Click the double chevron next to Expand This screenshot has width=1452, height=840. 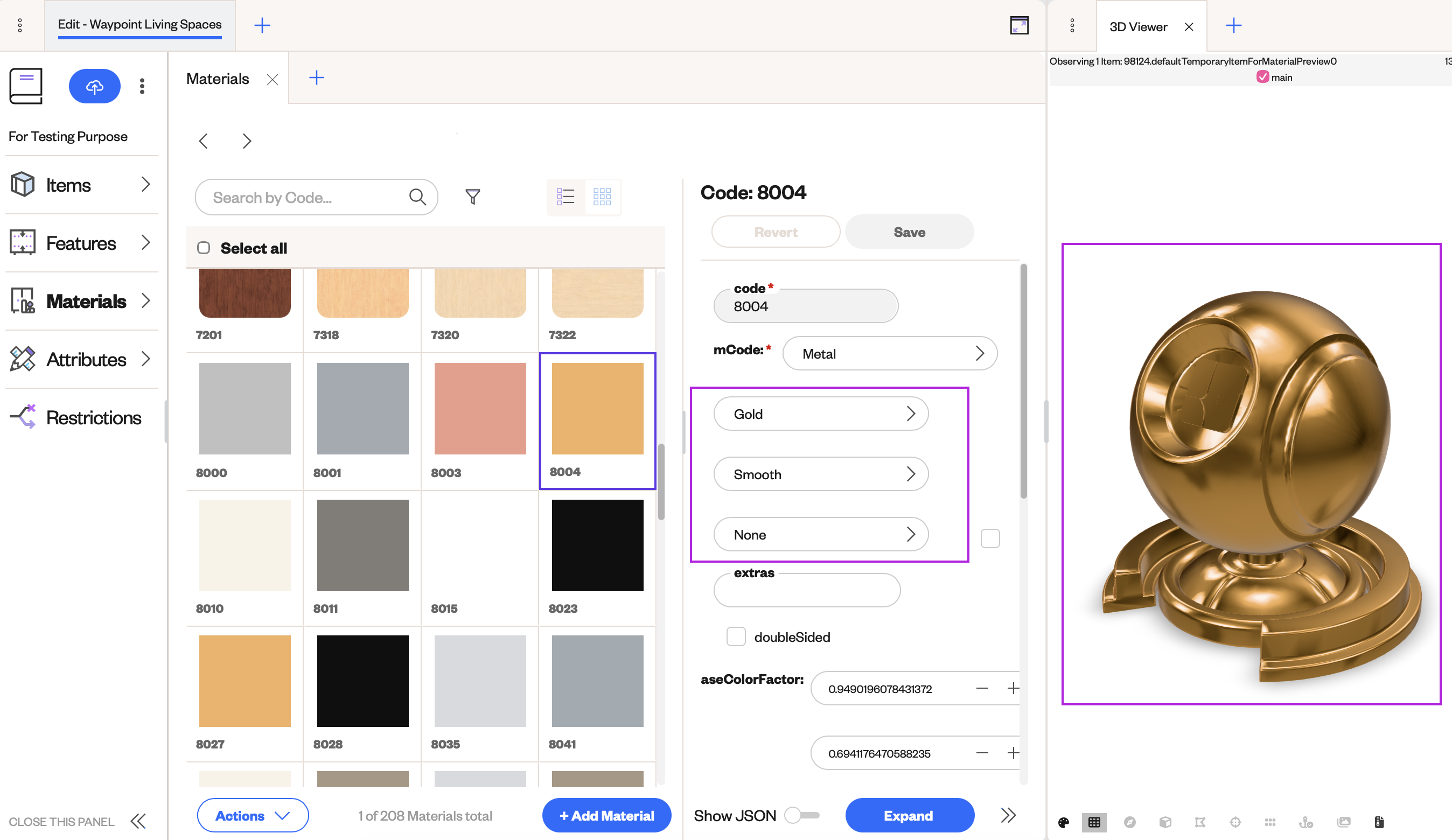[1008, 815]
